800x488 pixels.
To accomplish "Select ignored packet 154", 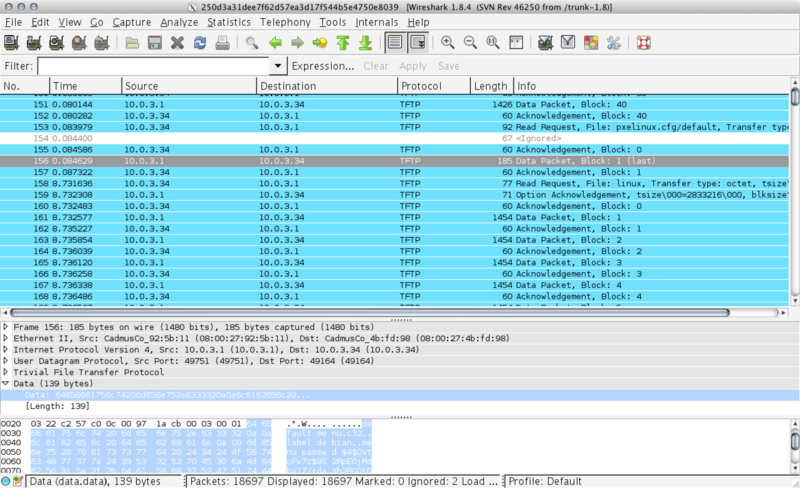I will point(394,138).
